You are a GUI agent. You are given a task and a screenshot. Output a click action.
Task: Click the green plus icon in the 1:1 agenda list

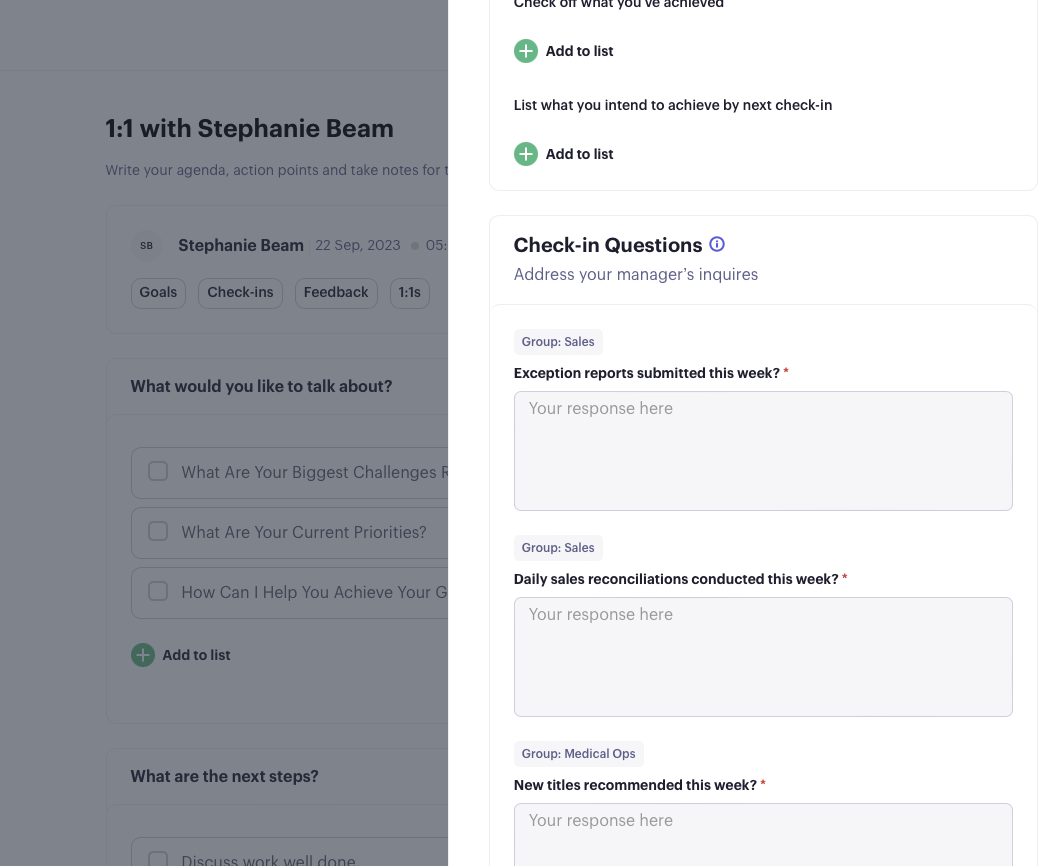pos(143,655)
